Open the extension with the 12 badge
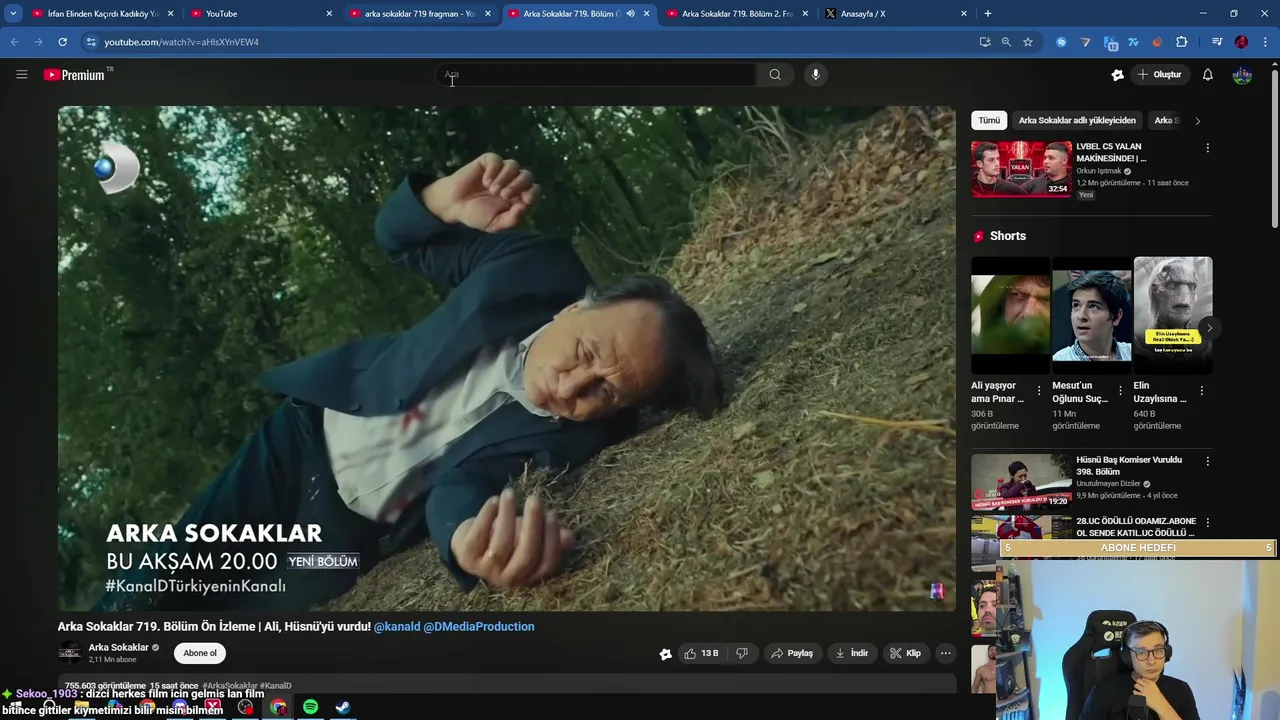Screen dimensions: 1280x720 (x=1111, y=43)
